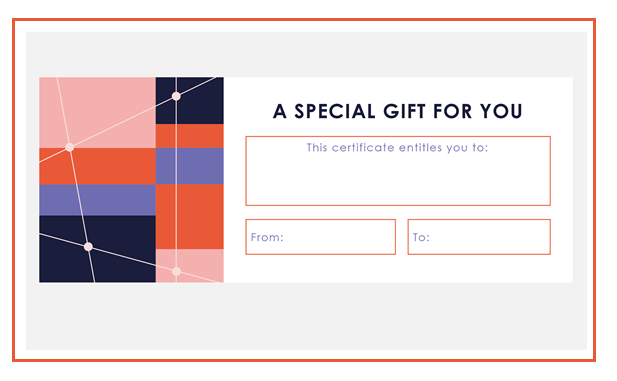Select the large navy rectangle at bottom-left
Image resolution: width=617 pixels, height=381 pixels.
pos(97,249)
